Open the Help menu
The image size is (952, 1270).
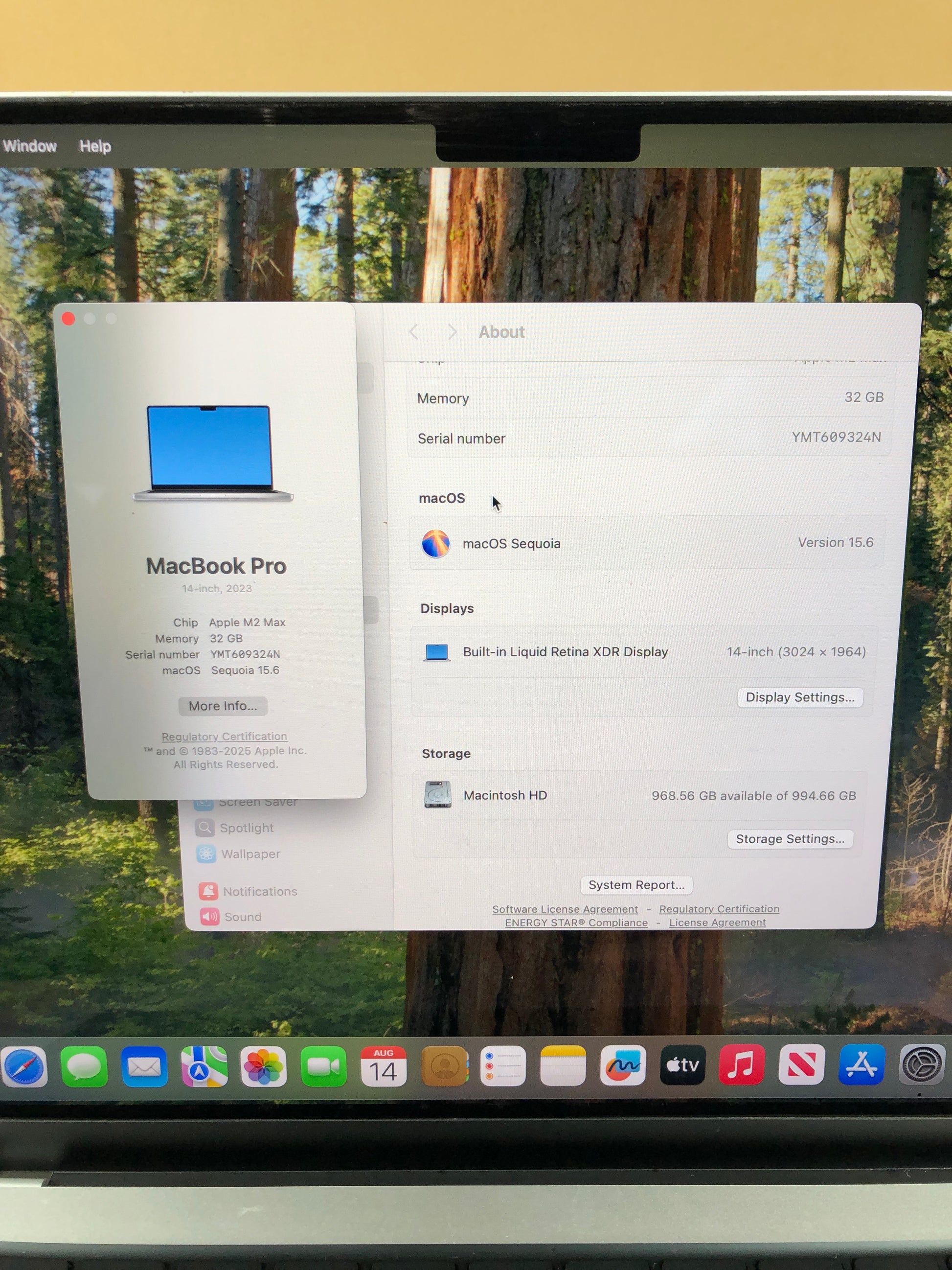pos(95,146)
